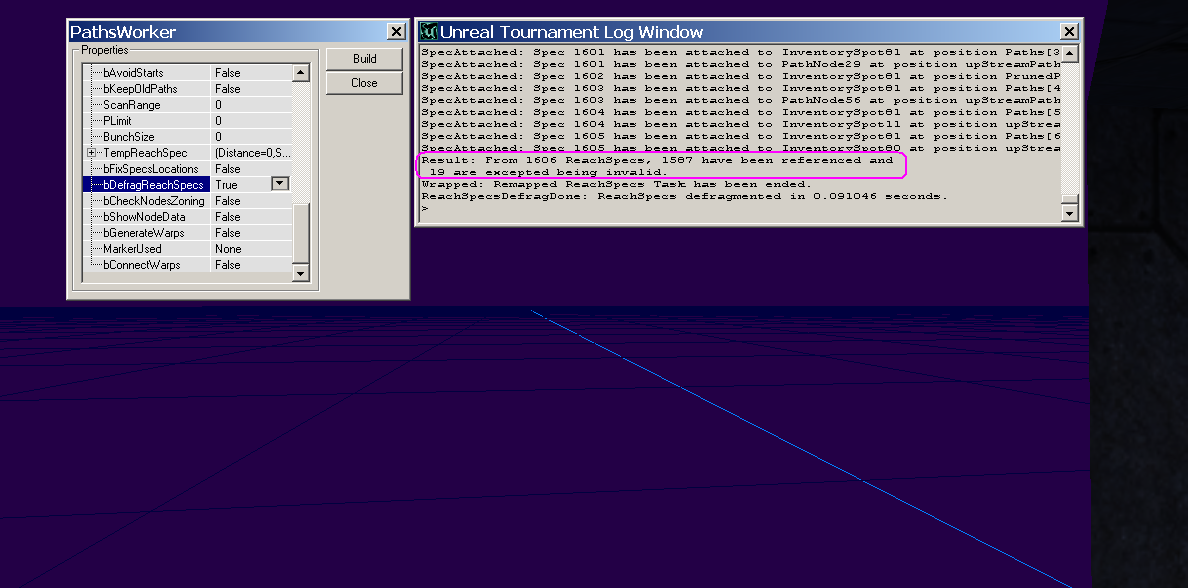Screen dimensions: 1188x588
Task: Click the properties list scrollbar thumb
Action: pyautogui.click(x=301, y=232)
